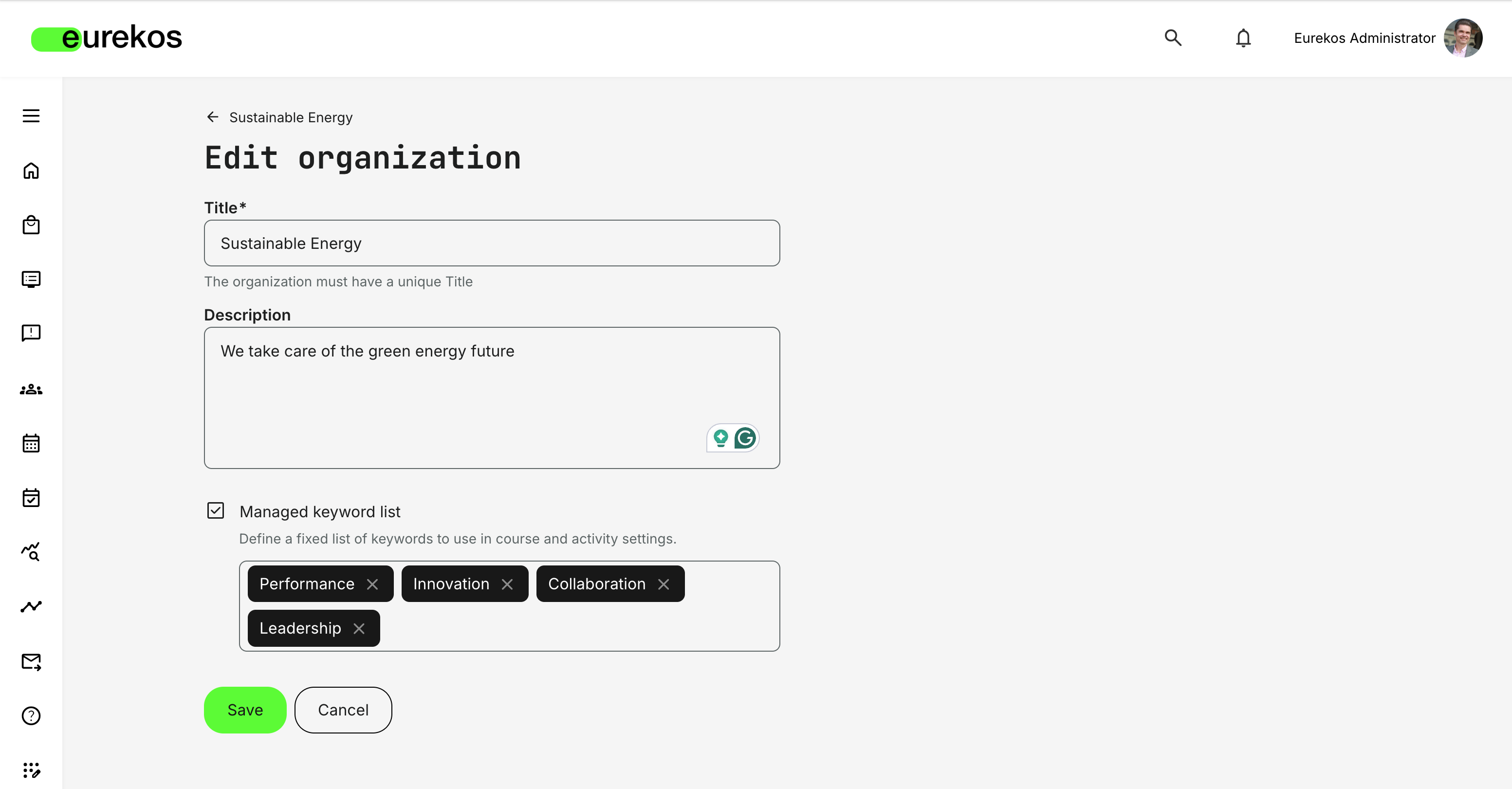
Task: Open the calendar icon in sidebar
Action: click(31, 443)
